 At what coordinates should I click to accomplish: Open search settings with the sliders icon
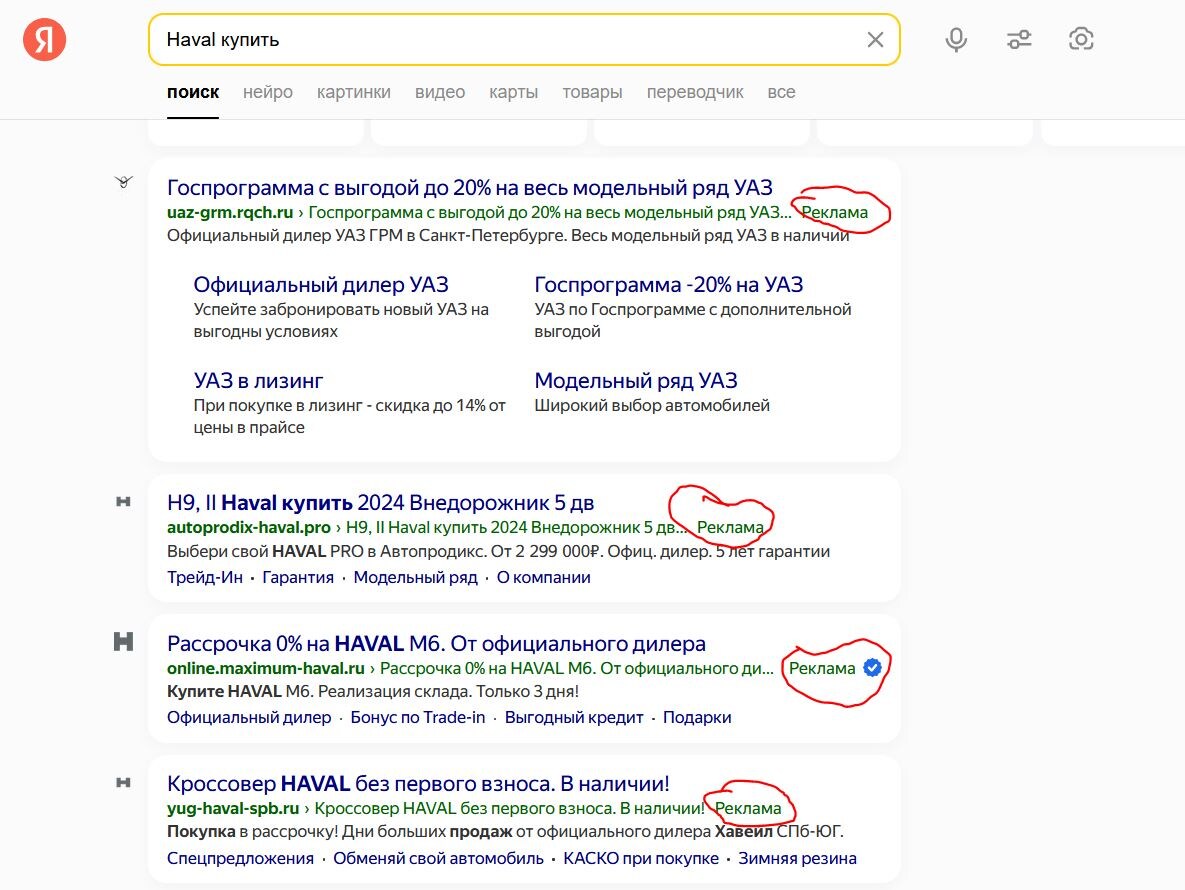click(x=1019, y=39)
